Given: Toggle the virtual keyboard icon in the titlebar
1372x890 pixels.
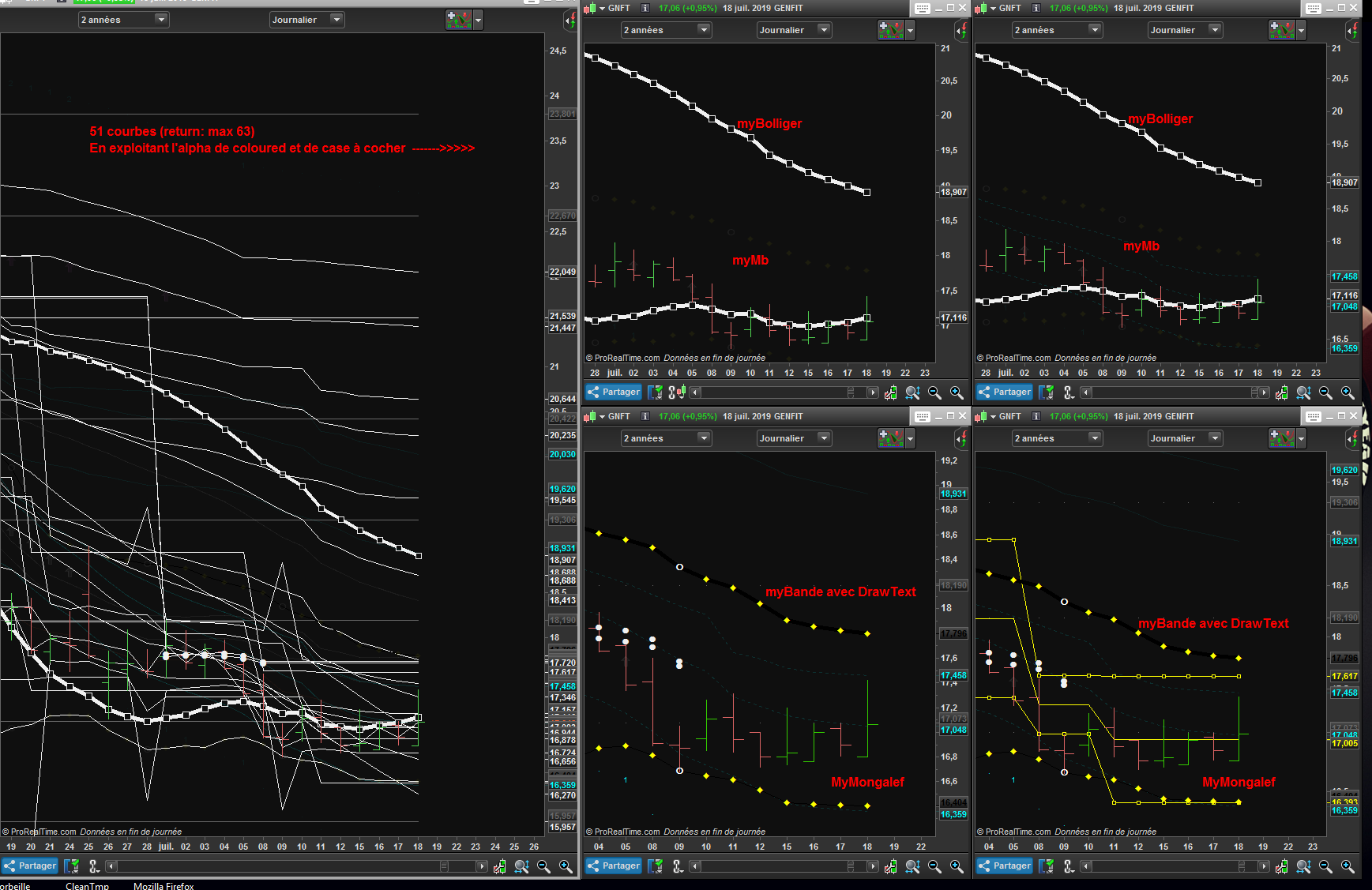Looking at the screenshot, I should [921, 8].
